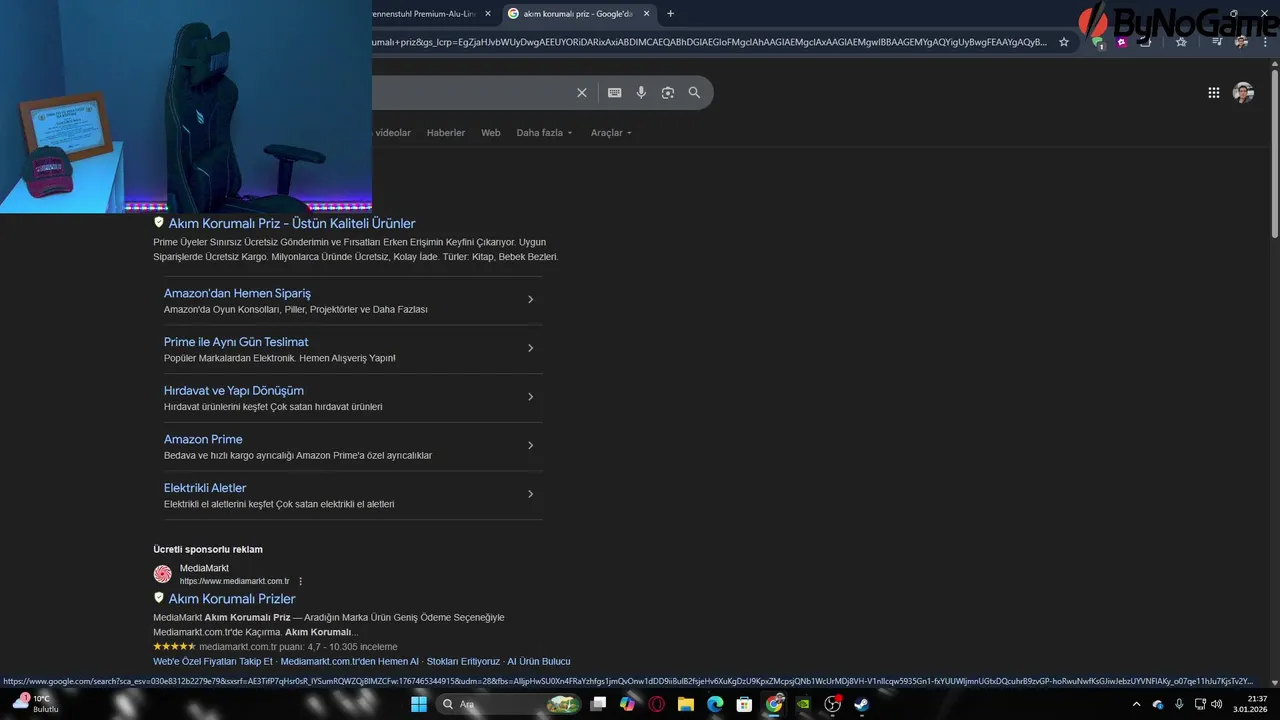Select the 'akım korumalı priz' browser tab
The image size is (1280, 720).
pyautogui.click(x=580, y=14)
